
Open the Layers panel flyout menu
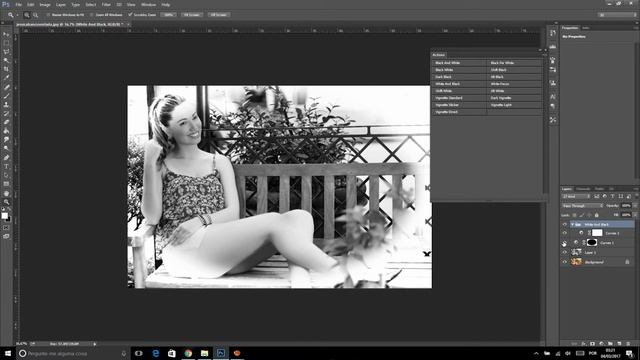tap(636, 189)
